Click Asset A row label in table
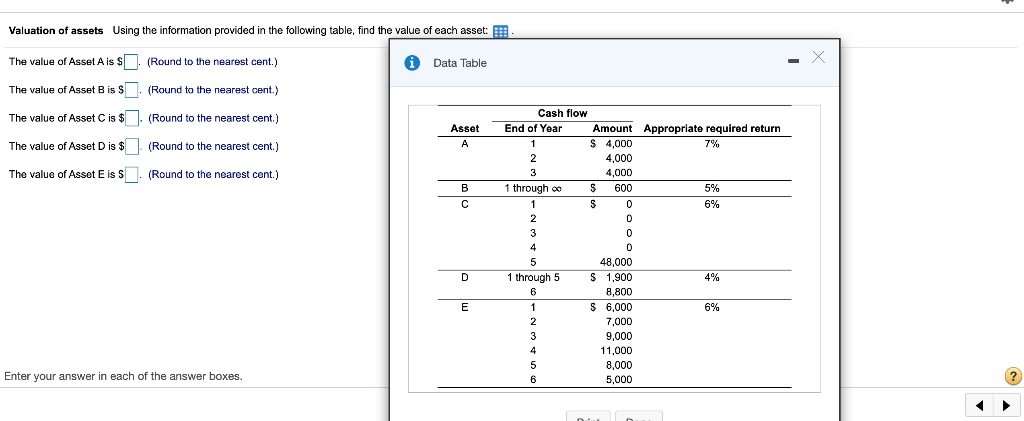1024x421 pixels. coord(464,144)
